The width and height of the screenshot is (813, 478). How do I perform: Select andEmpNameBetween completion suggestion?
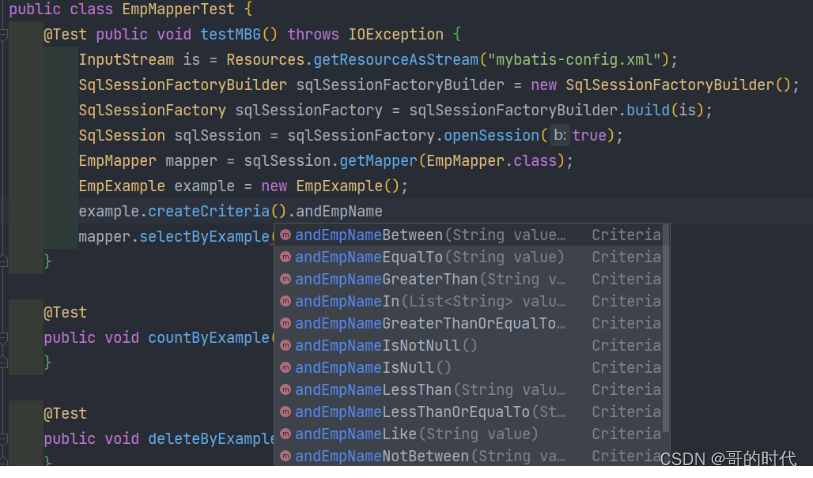click(x=471, y=235)
